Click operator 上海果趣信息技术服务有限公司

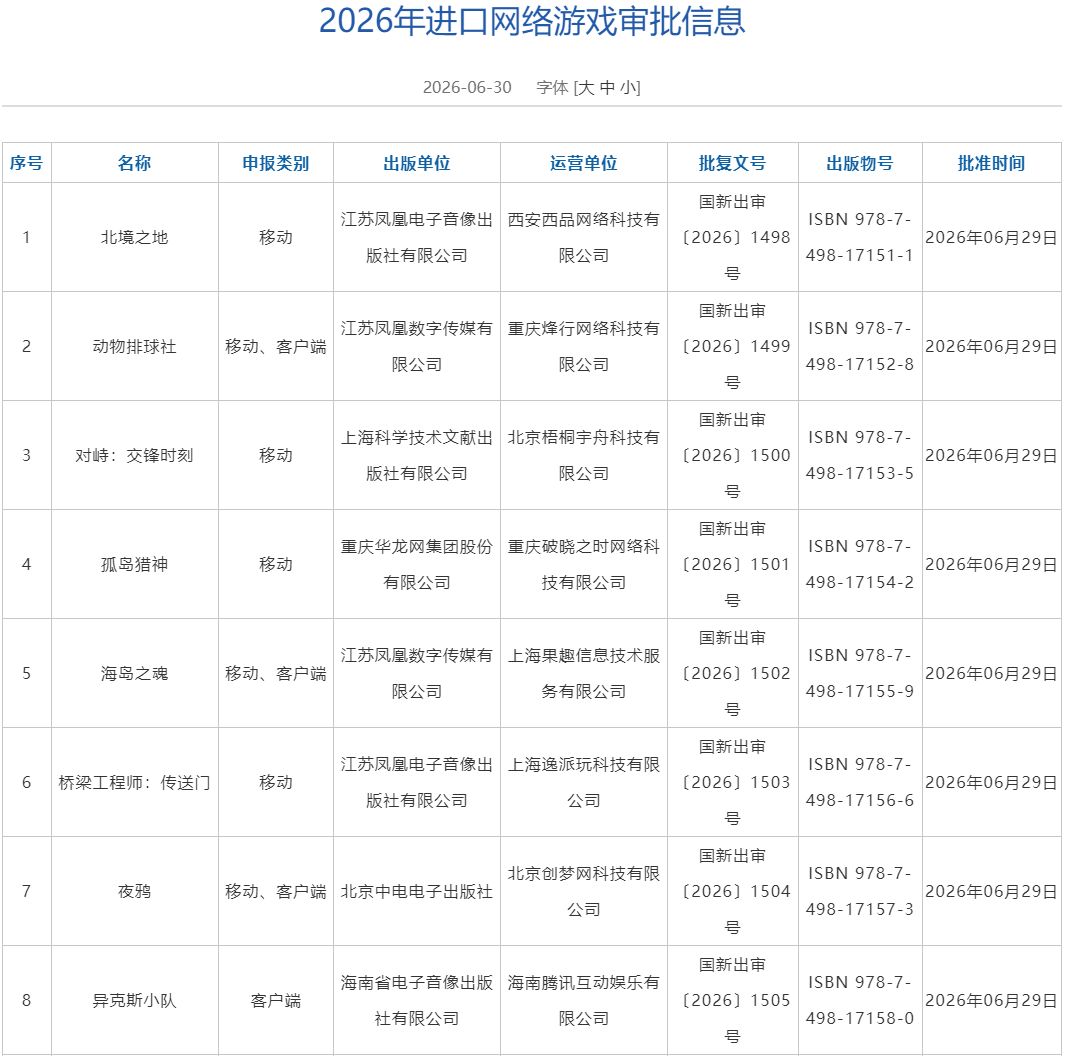[584, 674]
